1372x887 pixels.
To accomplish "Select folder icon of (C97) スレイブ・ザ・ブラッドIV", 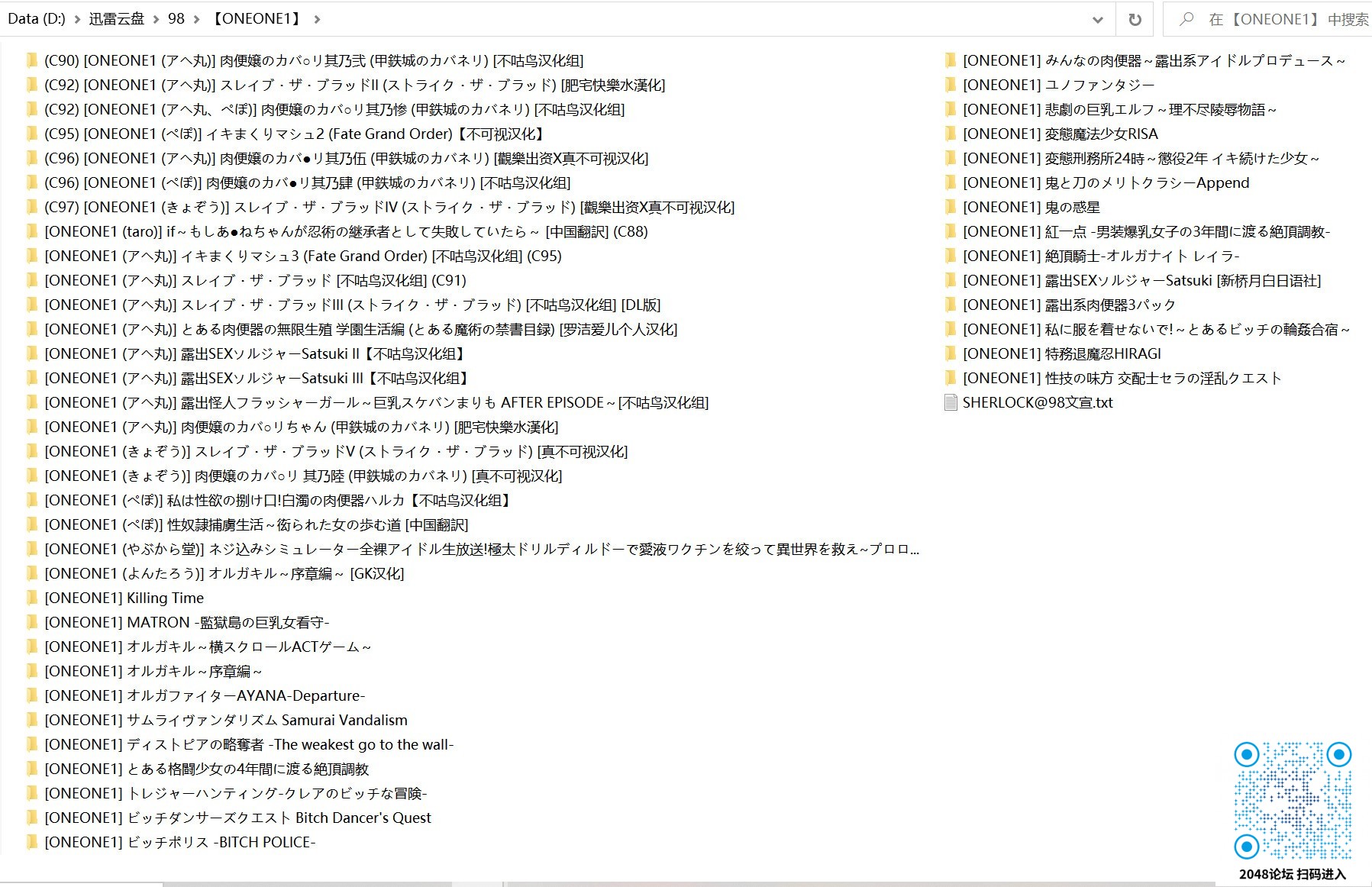I will 31,207.
